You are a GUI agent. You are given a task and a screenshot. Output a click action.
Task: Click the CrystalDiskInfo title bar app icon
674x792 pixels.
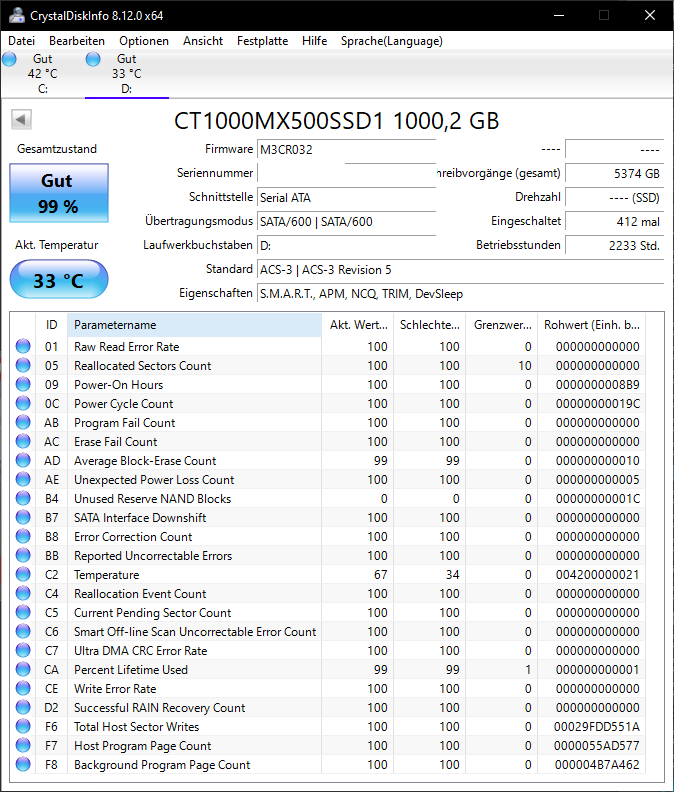[16, 15]
